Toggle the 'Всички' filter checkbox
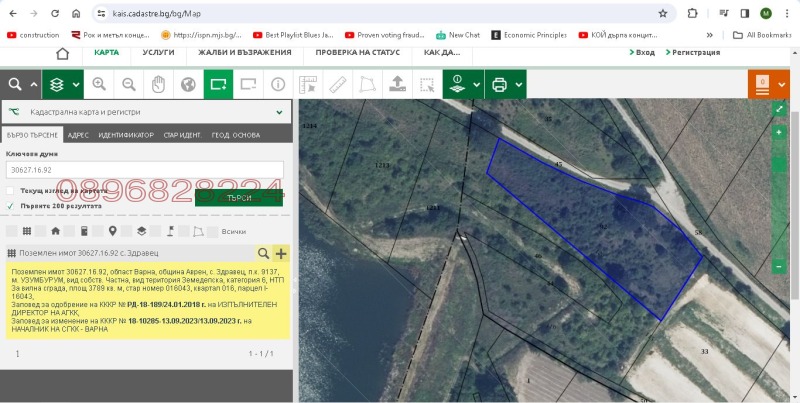The width and height of the screenshot is (800, 403). point(212,231)
